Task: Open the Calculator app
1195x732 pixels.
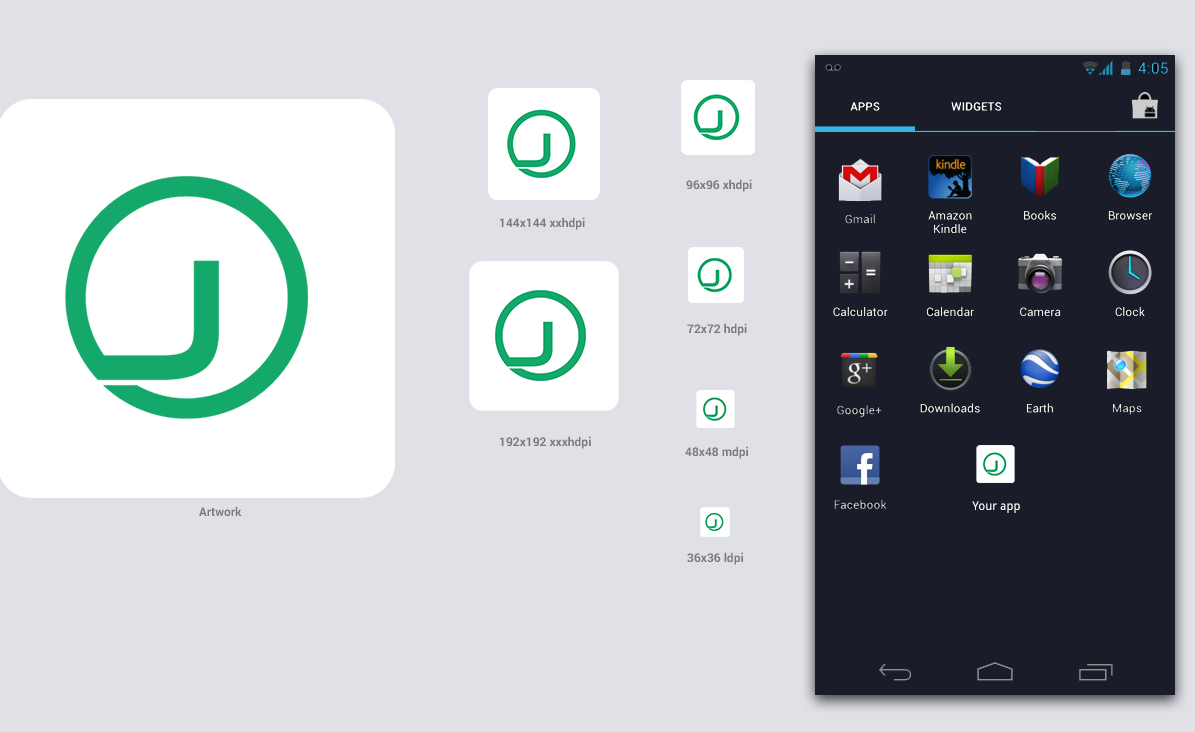Action: click(x=860, y=273)
